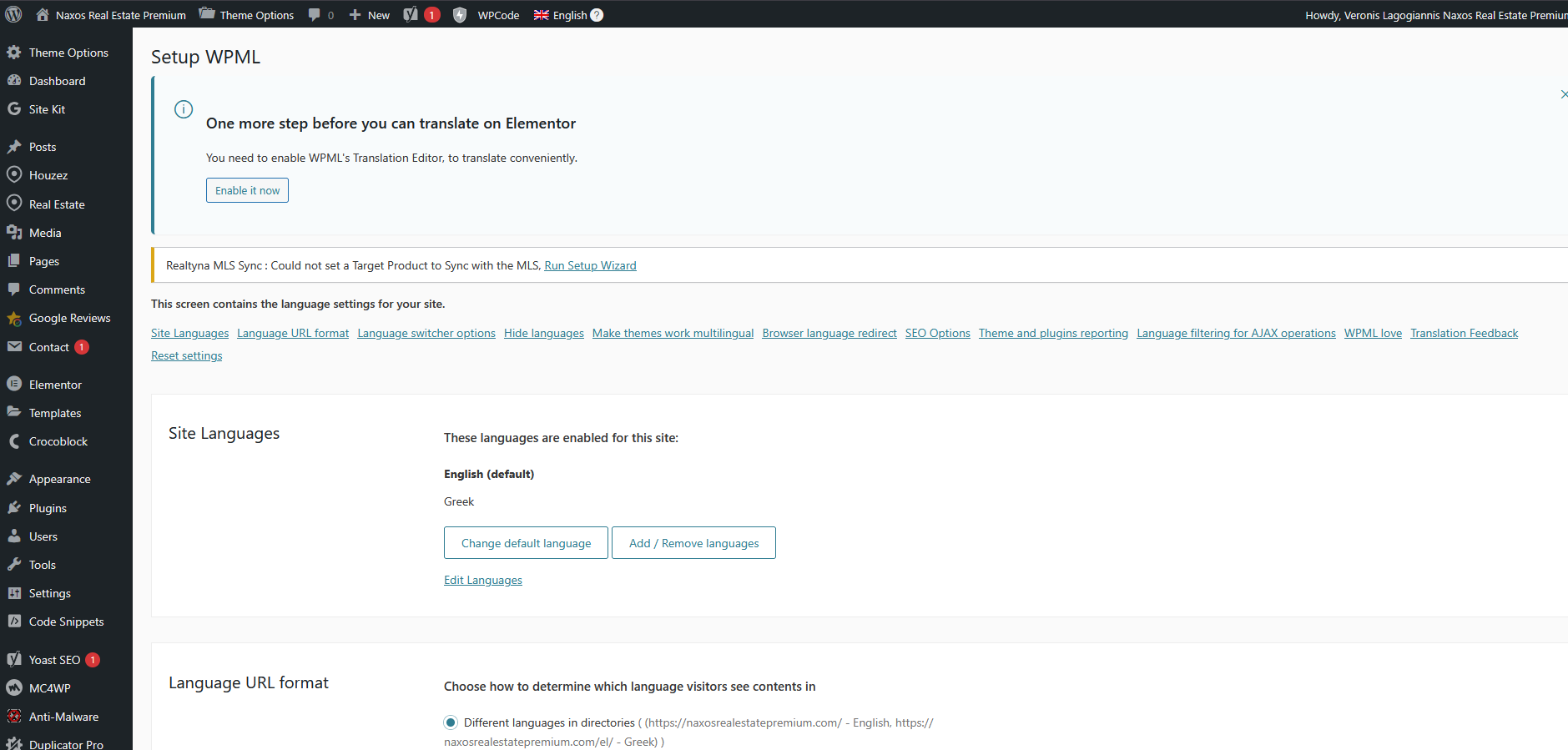
Task: Click the 'Greek' language entry text
Action: [459, 501]
